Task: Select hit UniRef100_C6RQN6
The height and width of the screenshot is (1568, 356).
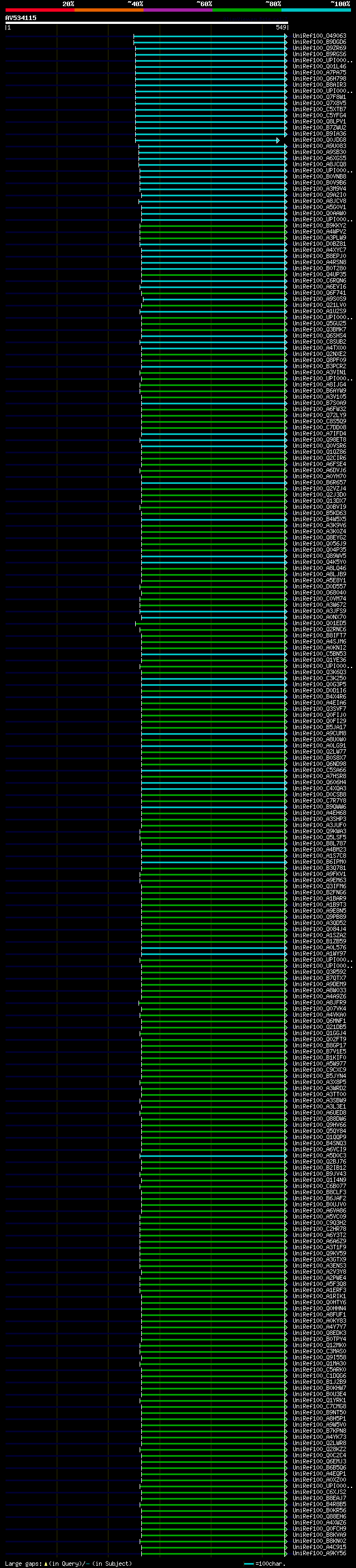Action: 319,280
